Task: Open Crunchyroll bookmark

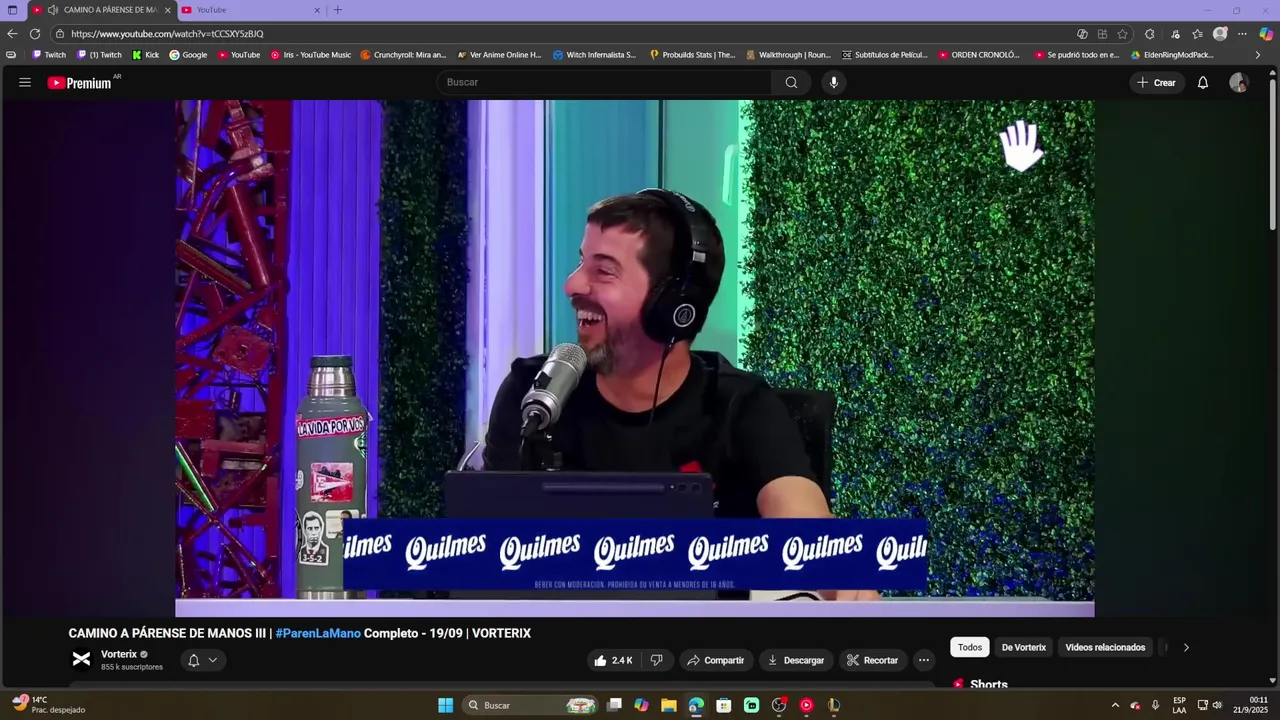Action: (x=403, y=55)
